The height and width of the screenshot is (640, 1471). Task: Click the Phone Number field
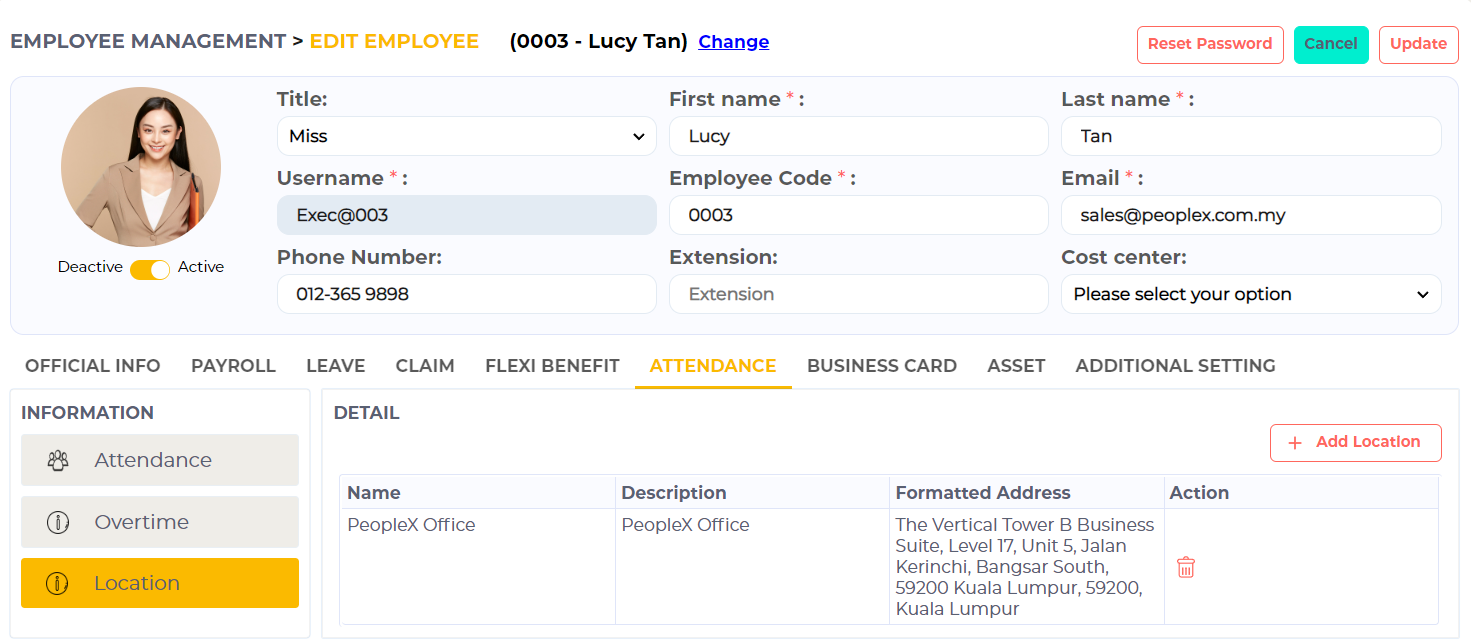click(x=467, y=294)
